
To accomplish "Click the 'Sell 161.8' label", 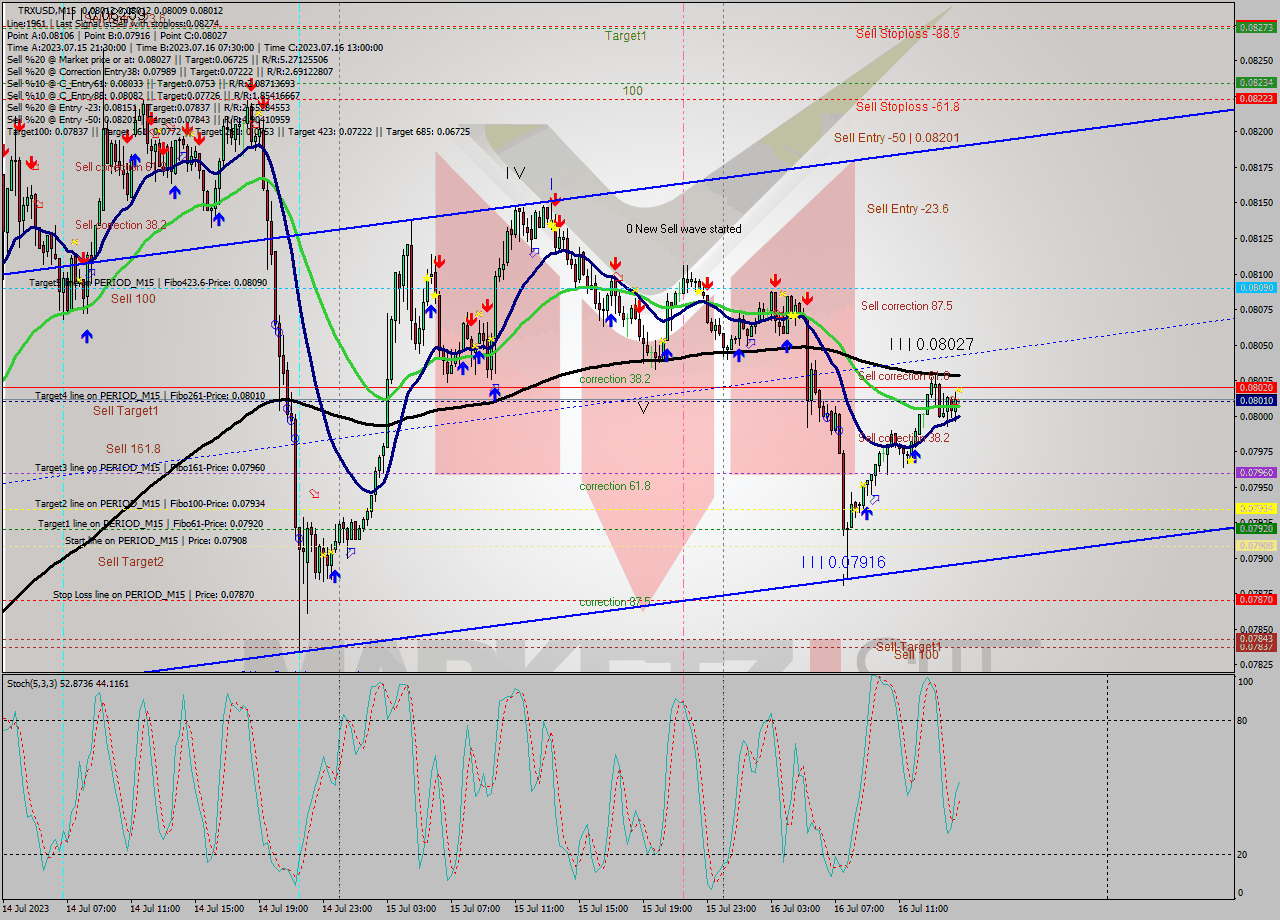I will tap(133, 449).
